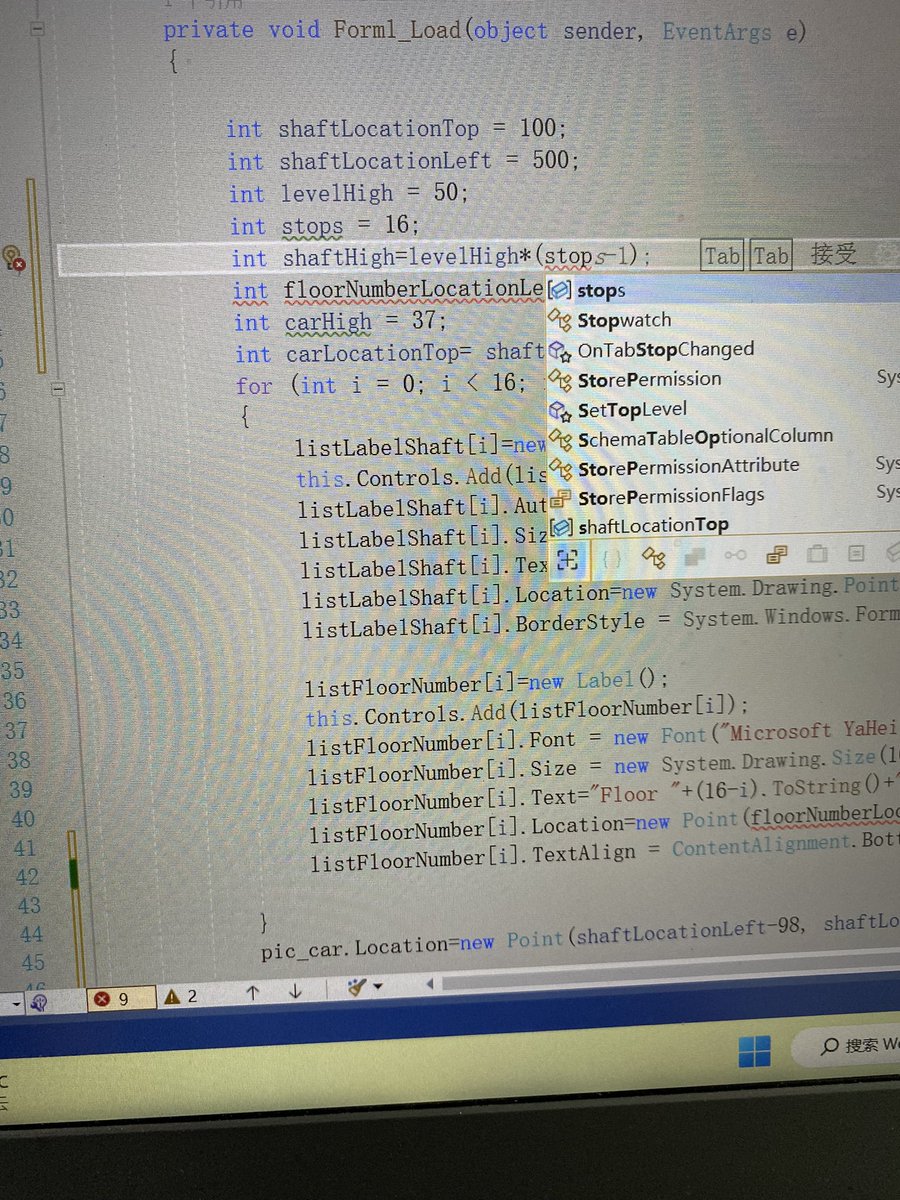Screen dimensions: 900x1200
Task: Click line number 44 in the margin
Action: point(31,933)
